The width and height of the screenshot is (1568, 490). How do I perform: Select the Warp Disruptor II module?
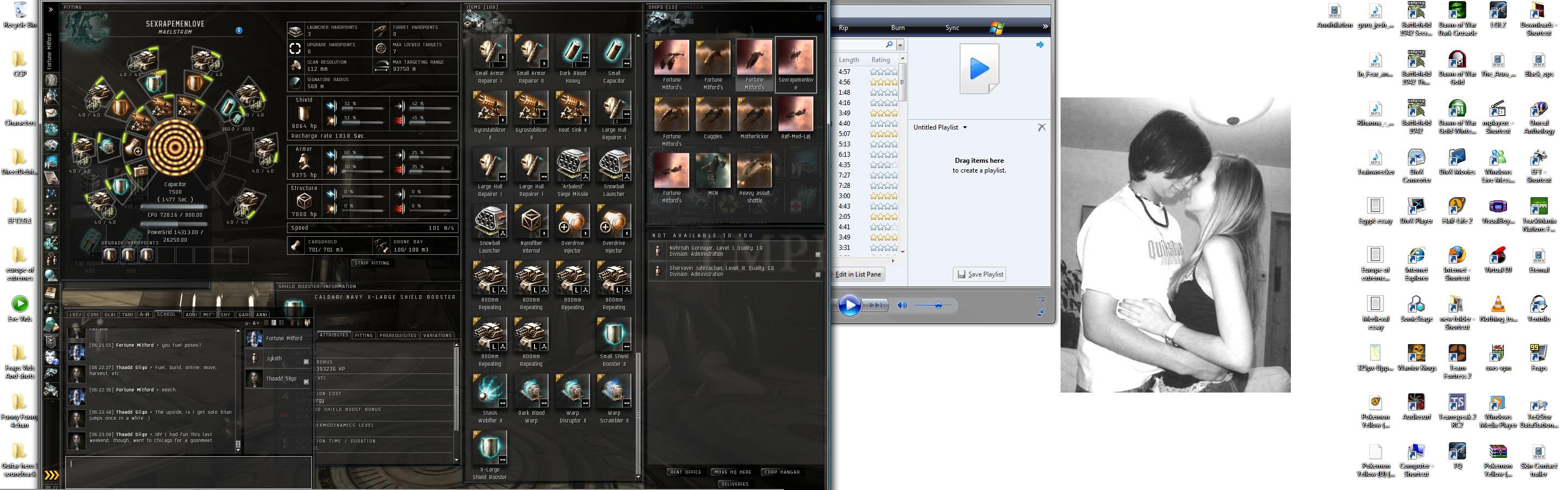coord(572,399)
